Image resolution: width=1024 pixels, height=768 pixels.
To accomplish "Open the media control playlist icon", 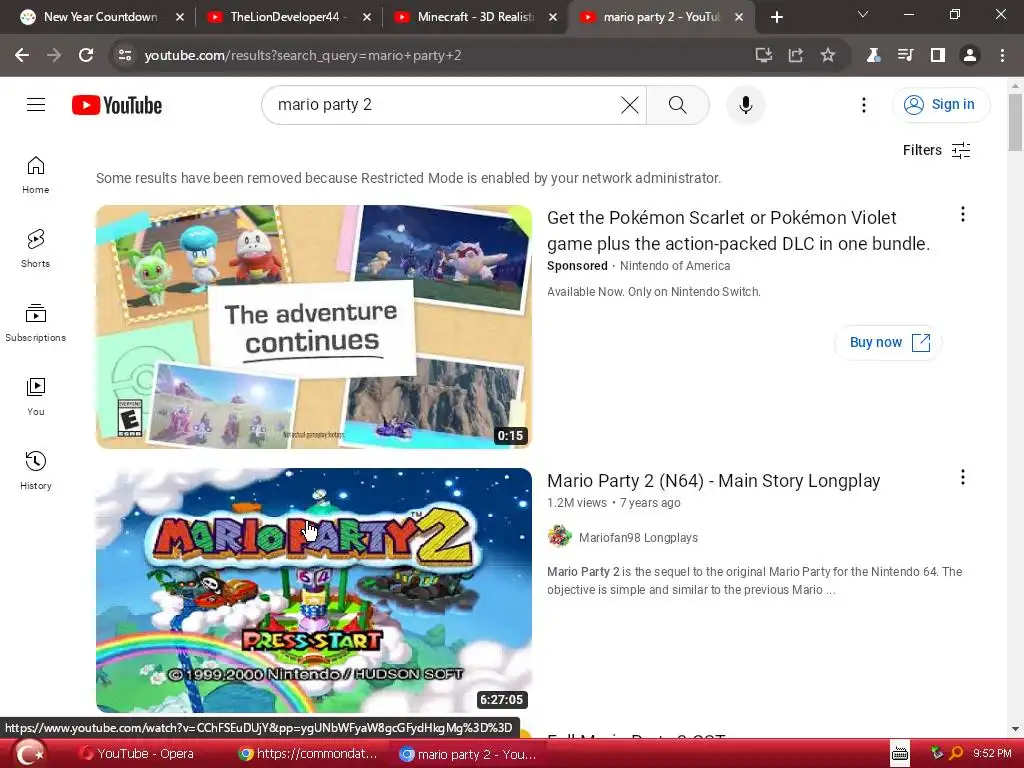I will [x=905, y=56].
